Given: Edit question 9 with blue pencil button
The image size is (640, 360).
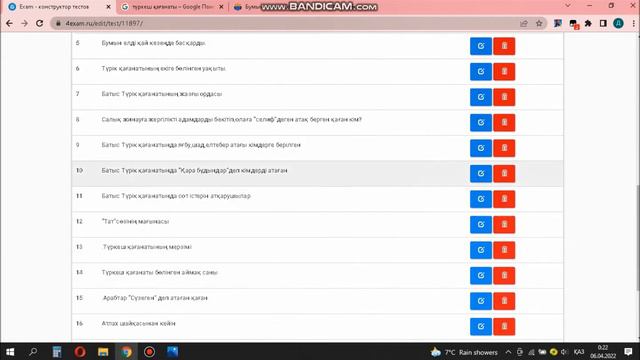Looking at the screenshot, I should click(x=481, y=148).
